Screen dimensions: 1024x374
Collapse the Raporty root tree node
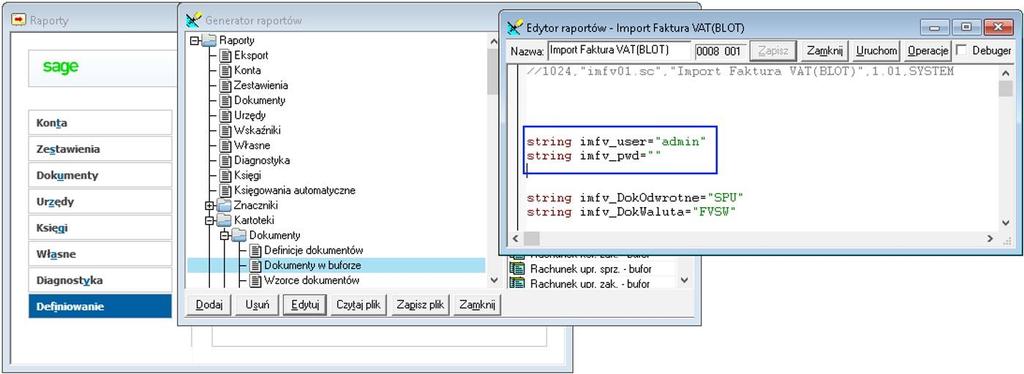[x=194, y=40]
